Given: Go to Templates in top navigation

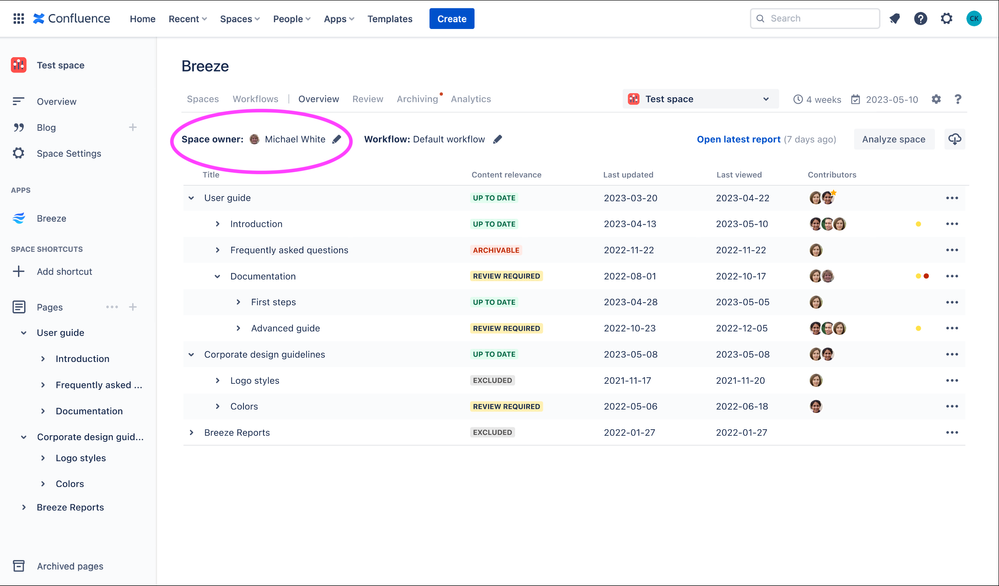Looking at the screenshot, I should (390, 19).
